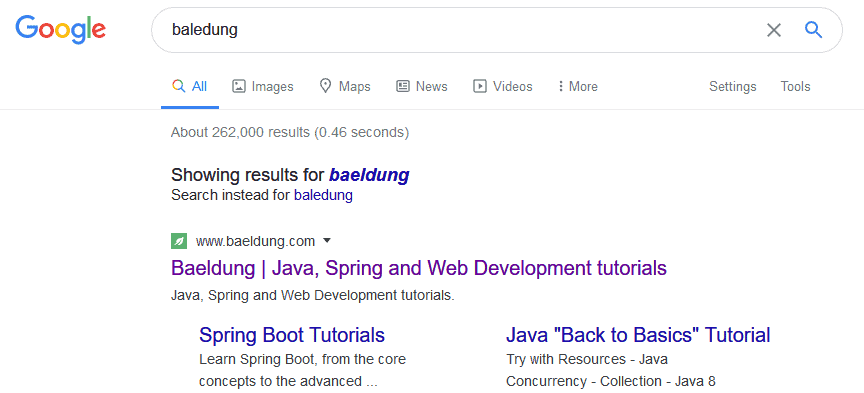Open Java "Back to Basics" Tutorial sitelink
This screenshot has height=393, width=864.
(638, 335)
